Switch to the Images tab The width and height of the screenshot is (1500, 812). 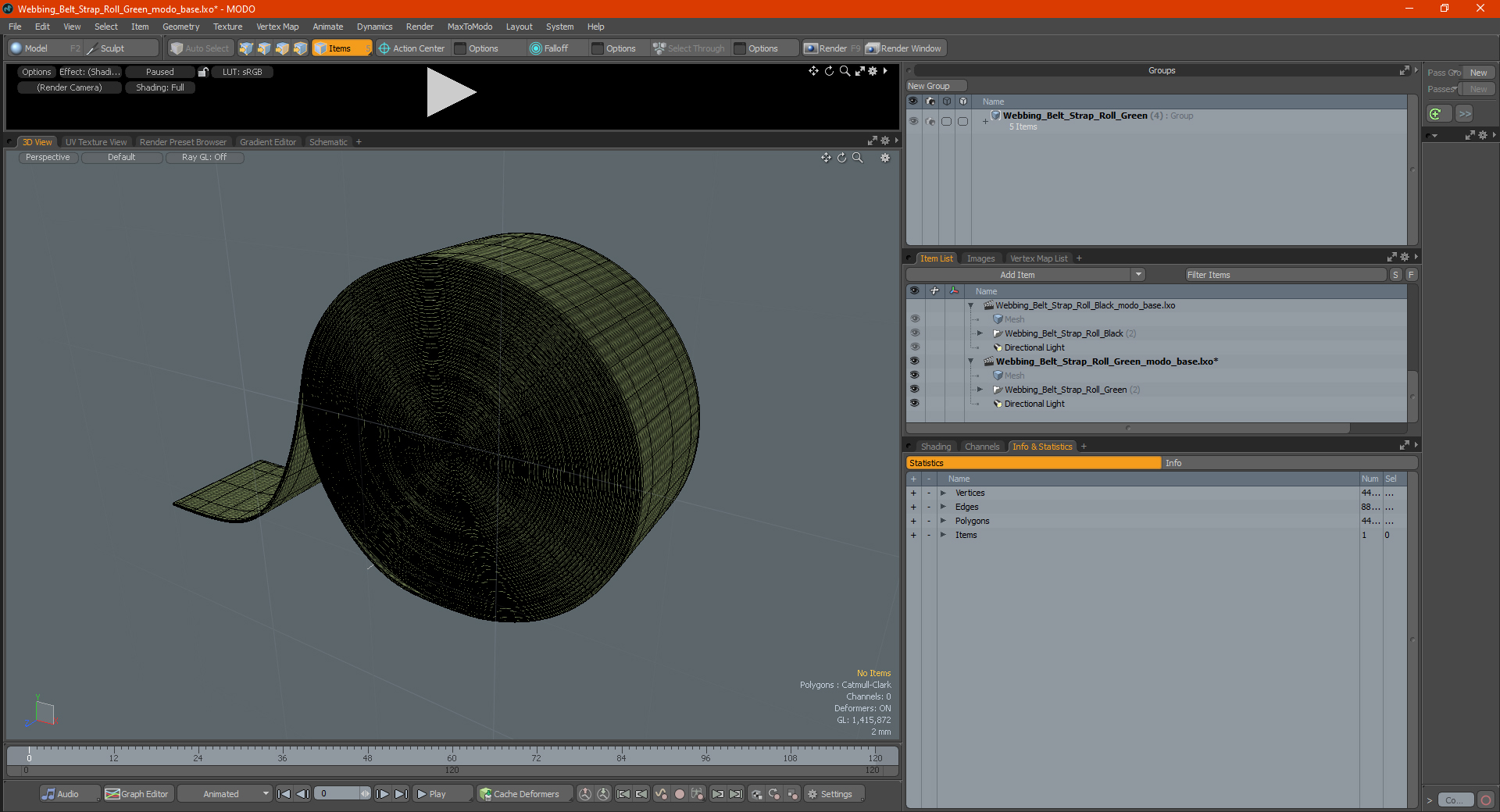click(x=980, y=258)
